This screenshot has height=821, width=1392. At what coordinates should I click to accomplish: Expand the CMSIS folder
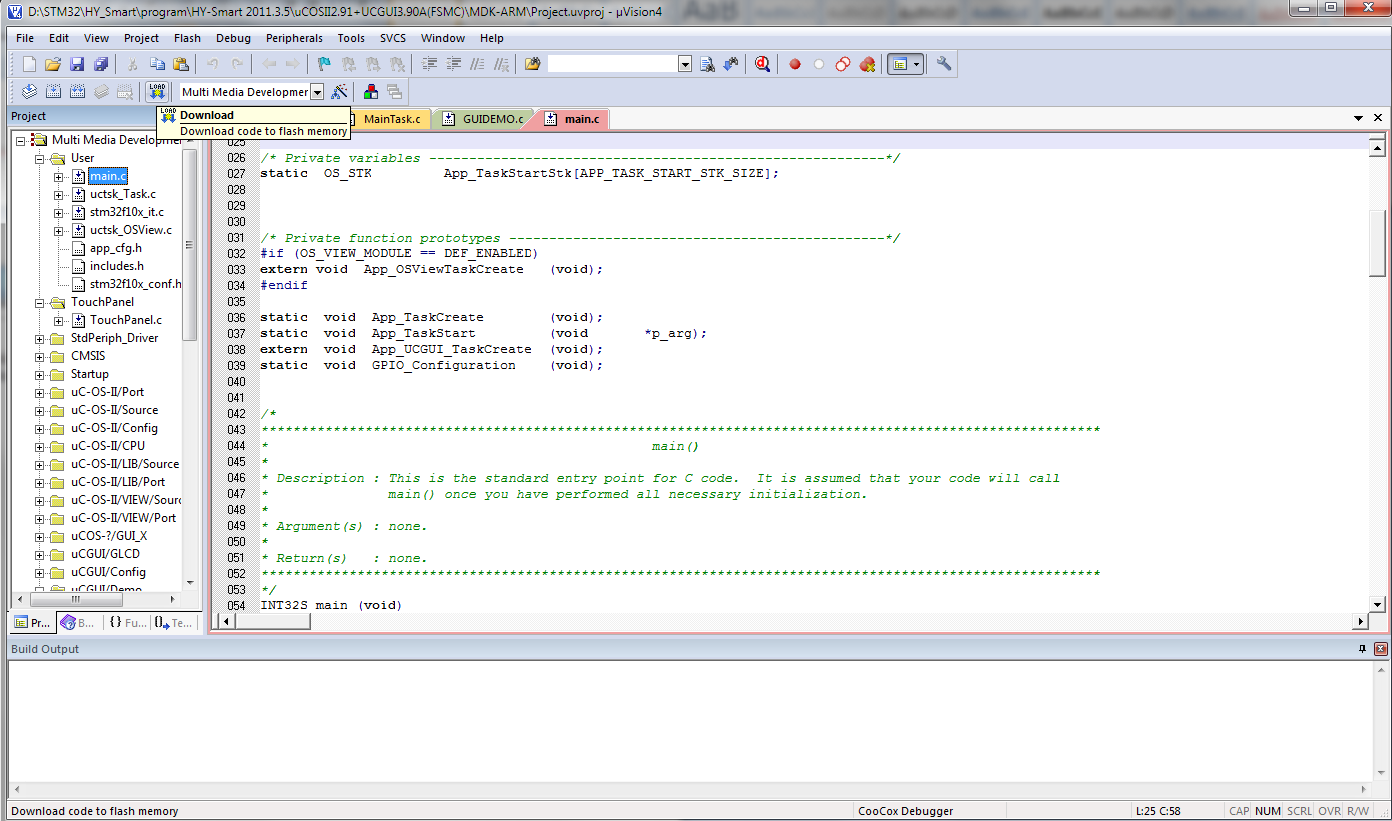(x=40, y=356)
